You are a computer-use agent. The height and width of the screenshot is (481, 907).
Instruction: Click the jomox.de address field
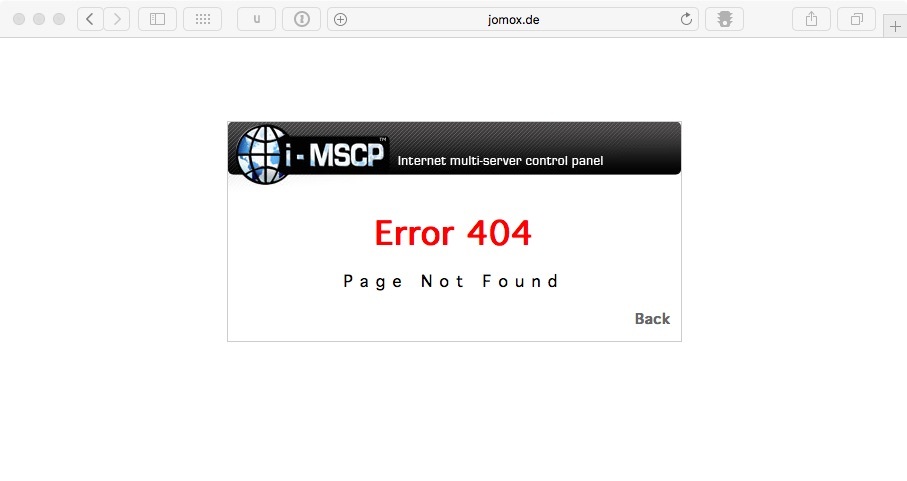click(x=513, y=19)
